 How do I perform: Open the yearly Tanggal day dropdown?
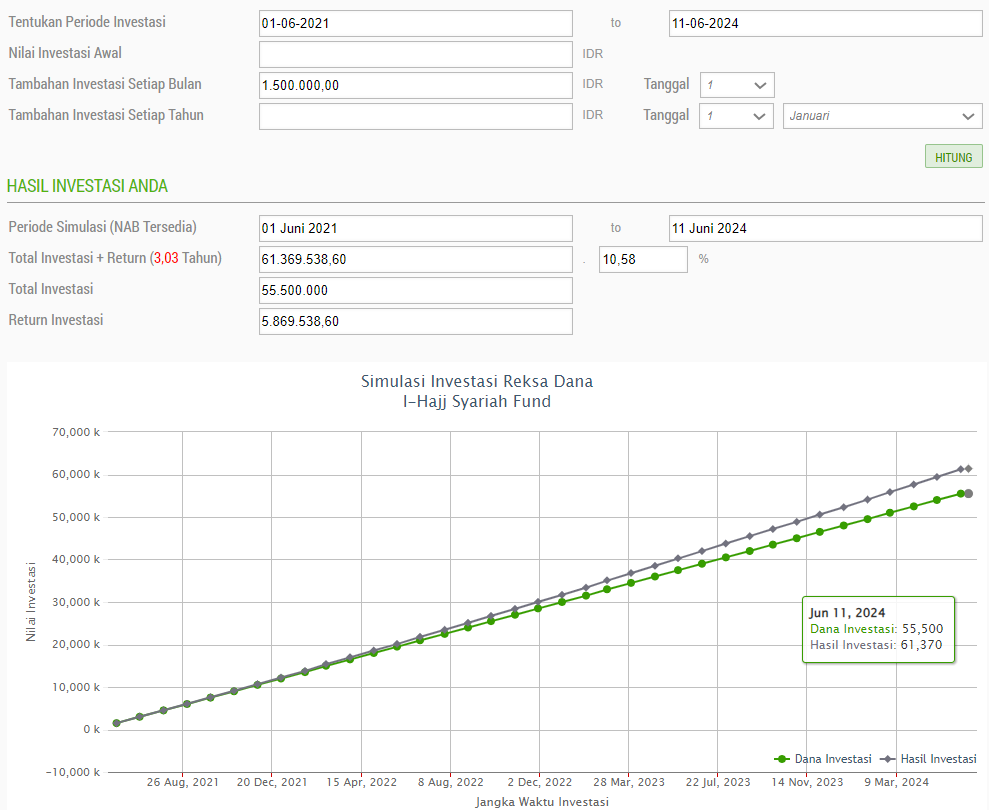coord(736,116)
